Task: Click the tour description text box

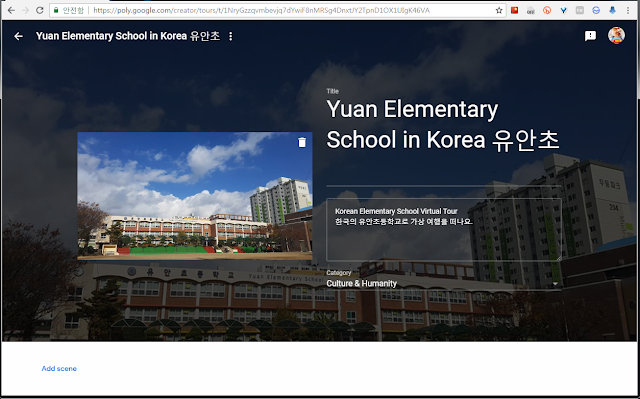Action: [444, 230]
